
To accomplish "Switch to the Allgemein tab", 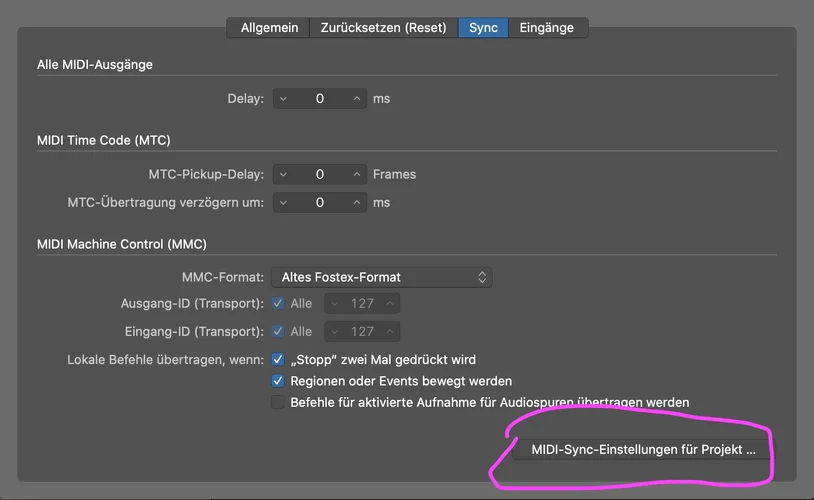I will point(269,28).
